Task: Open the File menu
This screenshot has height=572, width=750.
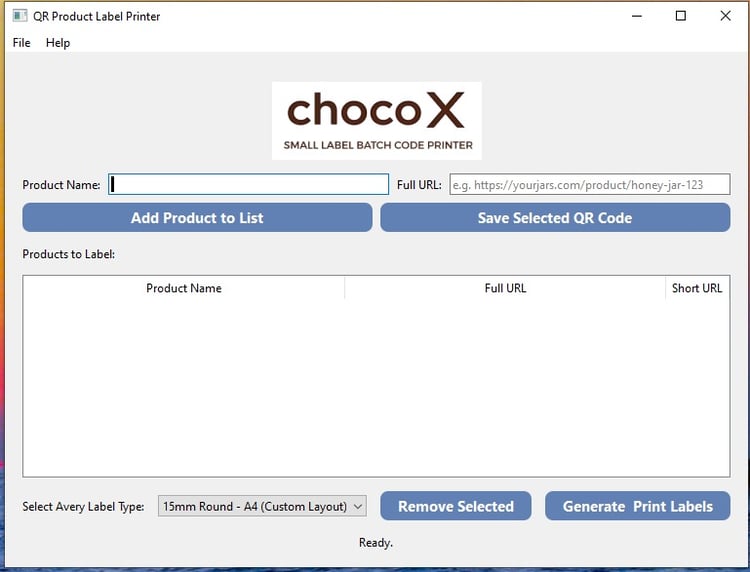Action: 22,43
